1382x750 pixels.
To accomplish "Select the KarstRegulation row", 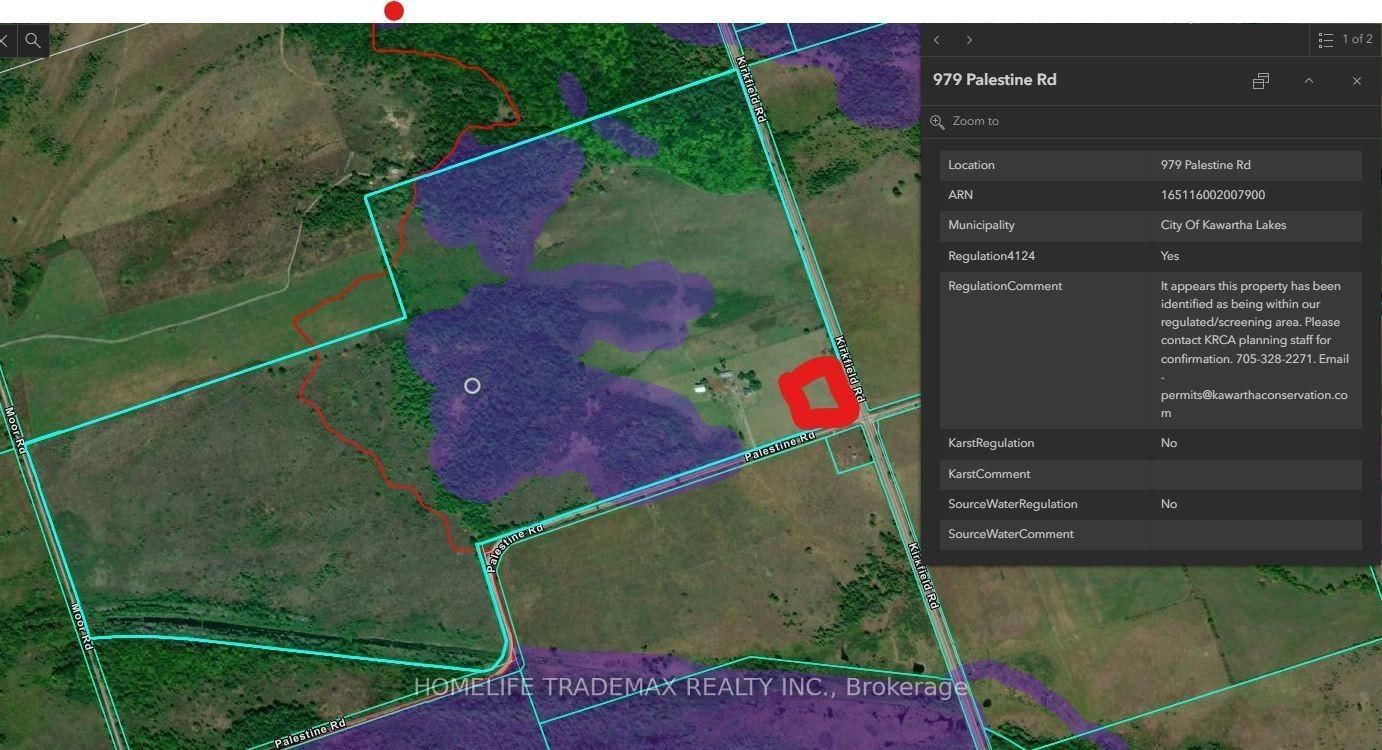I will pos(1150,443).
